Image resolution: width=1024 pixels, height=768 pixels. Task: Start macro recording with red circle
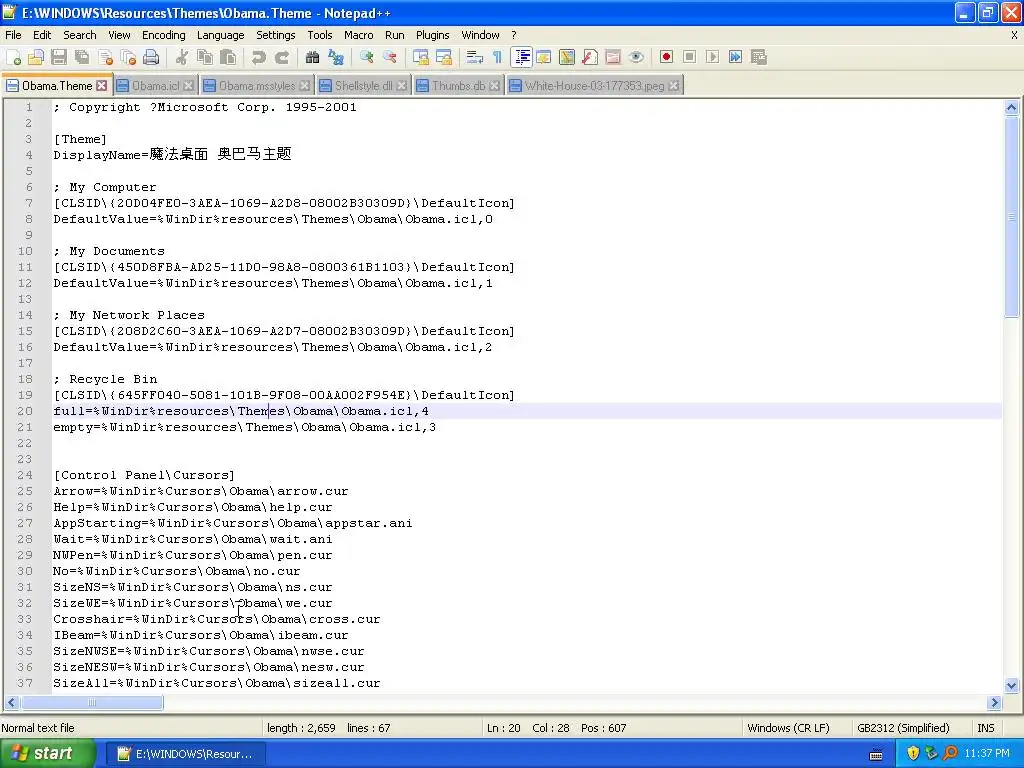tap(666, 57)
